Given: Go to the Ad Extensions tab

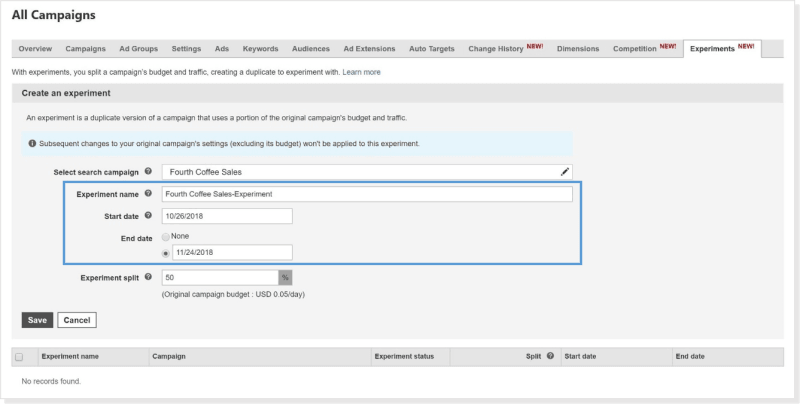Looking at the screenshot, I should point(369,49).
